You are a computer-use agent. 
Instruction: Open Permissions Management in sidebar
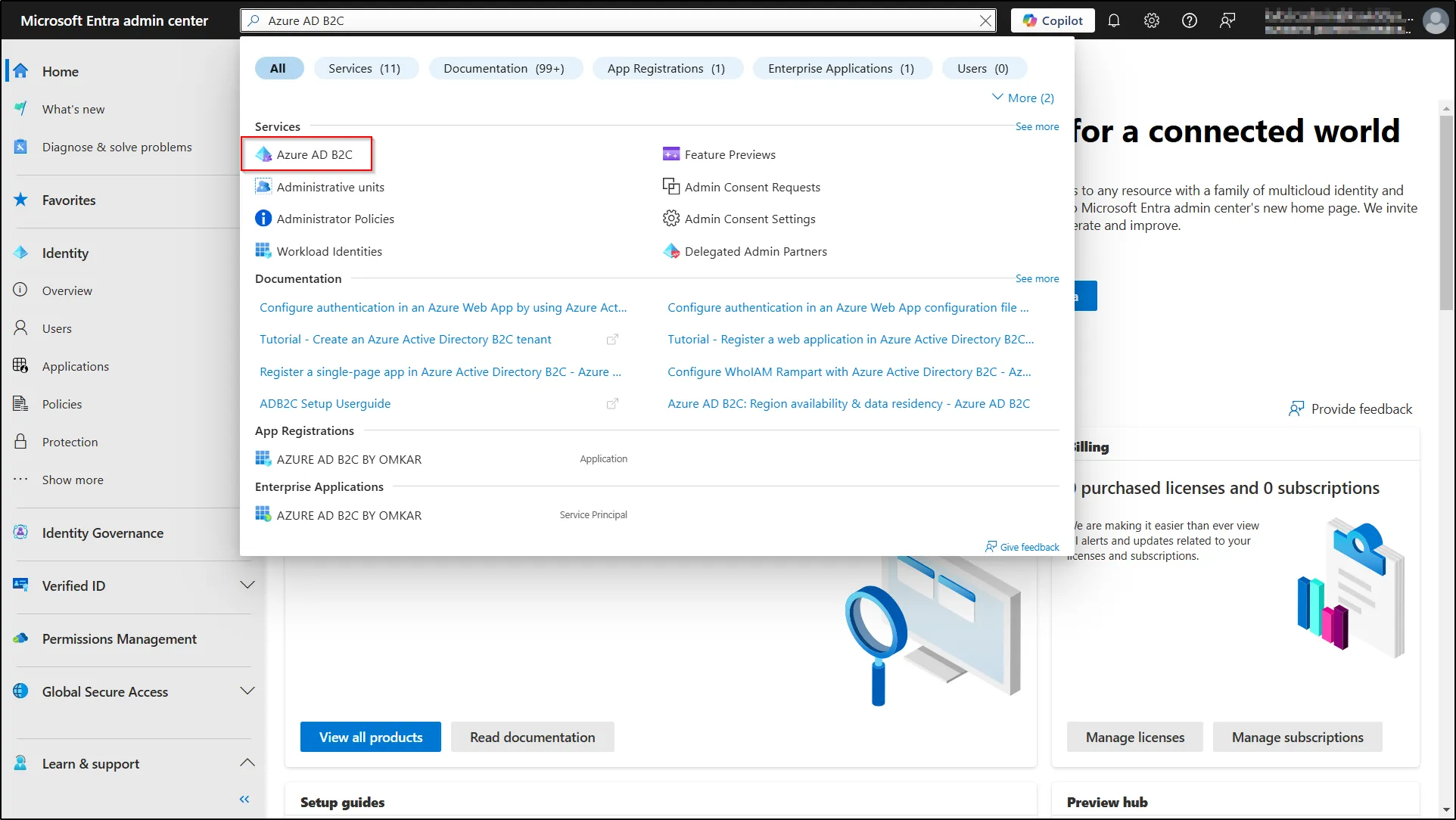click(x=120, y=638)
